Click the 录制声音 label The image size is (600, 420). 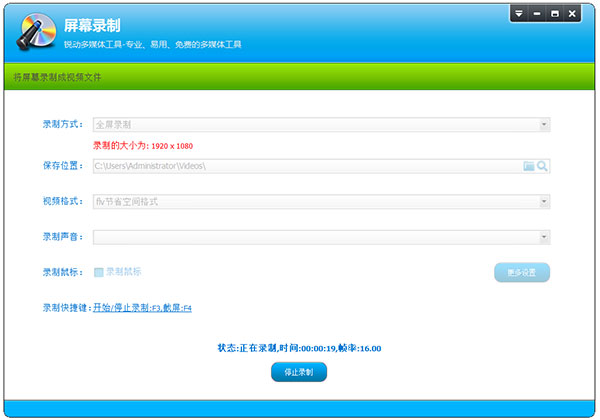(62, 237)
